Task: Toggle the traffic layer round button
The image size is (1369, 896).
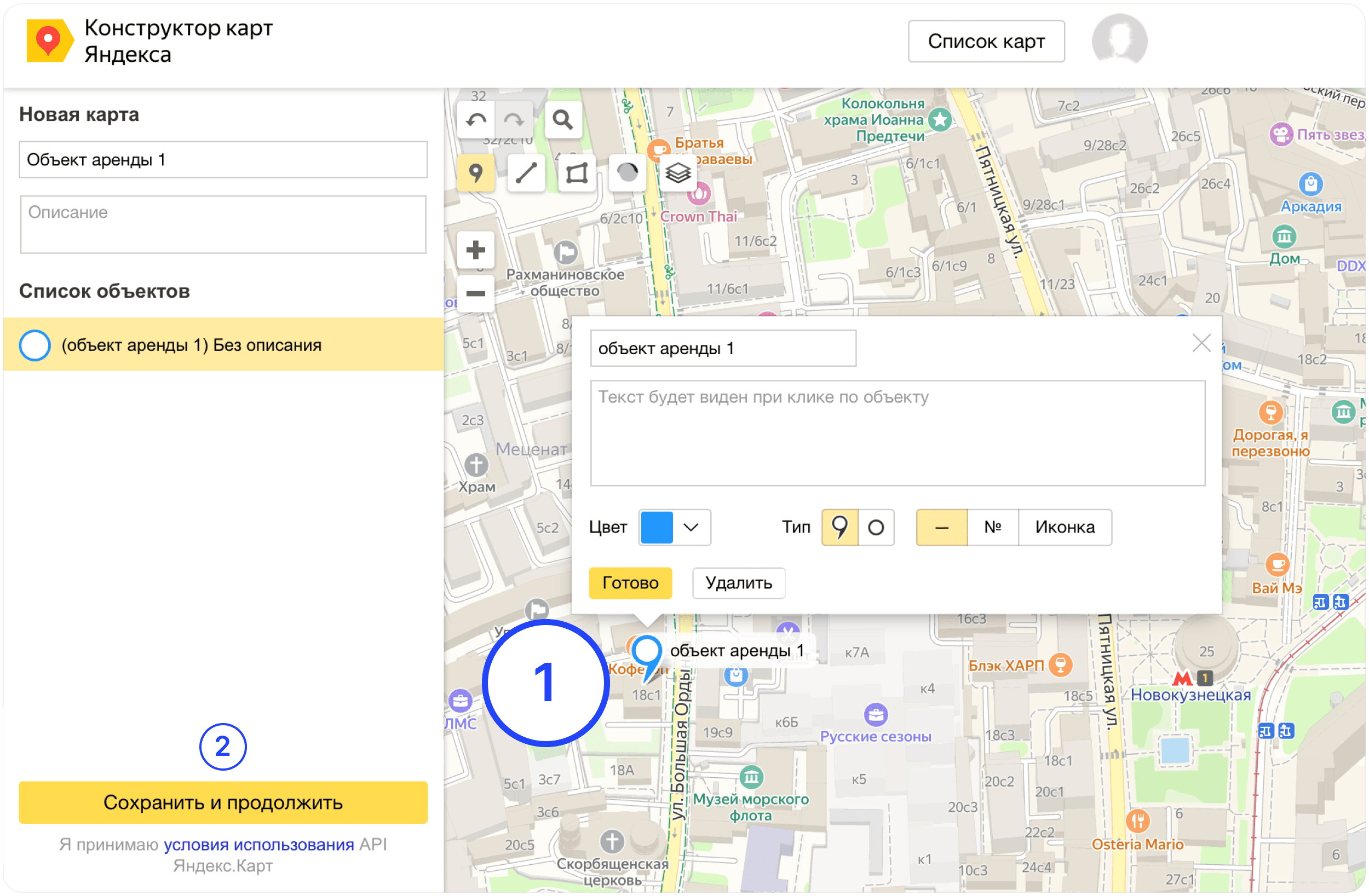Action: [x=628, y=172]
